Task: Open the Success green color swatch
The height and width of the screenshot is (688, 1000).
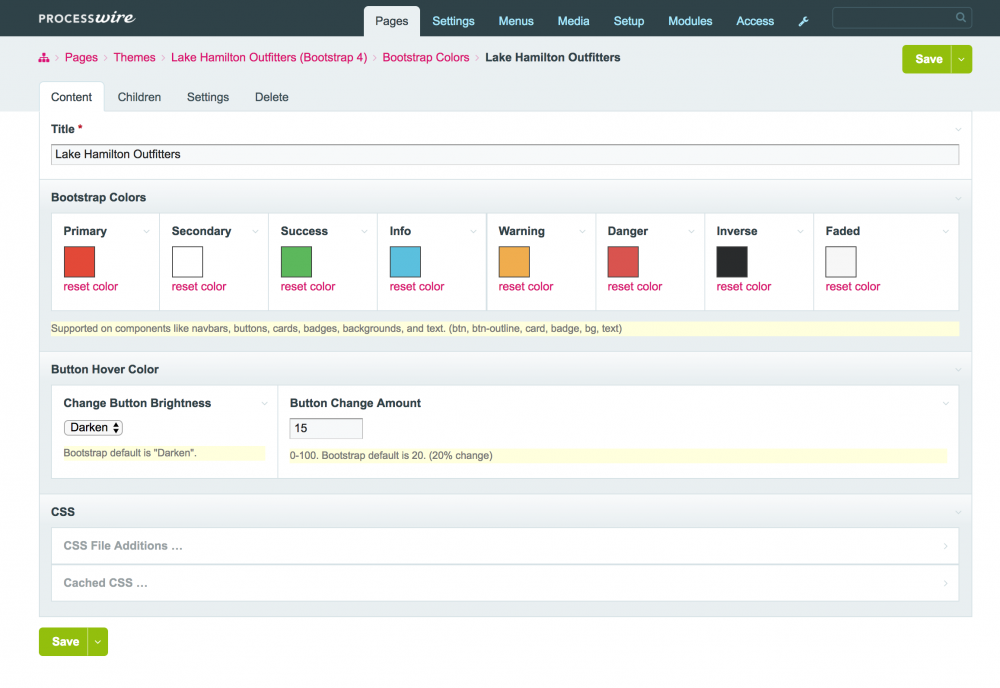Action: [x=296, y=262]
